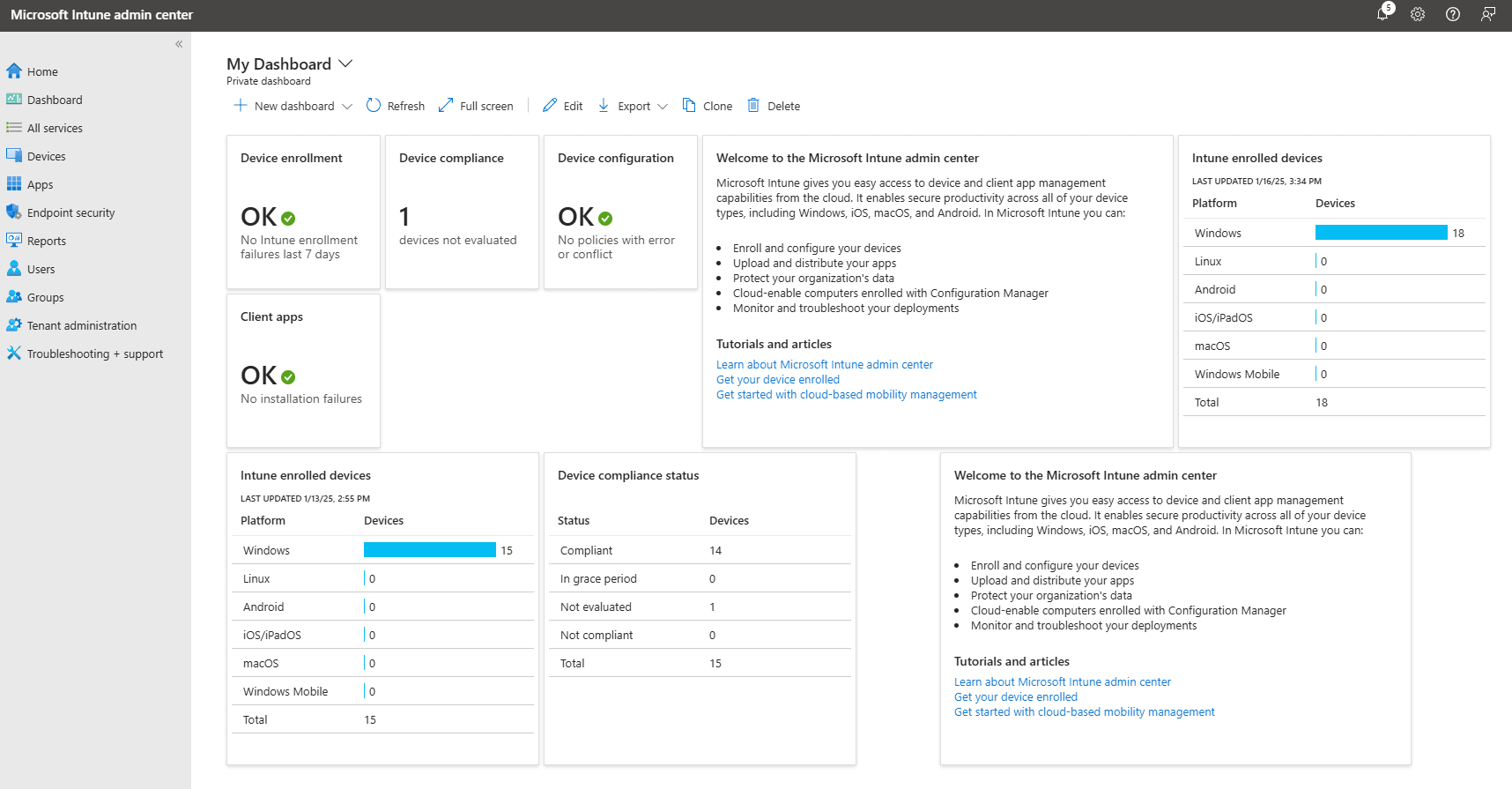Screen dimensions: 1512x789
Task: Click the Refresh toolbar label
Action: pos(406,107)
